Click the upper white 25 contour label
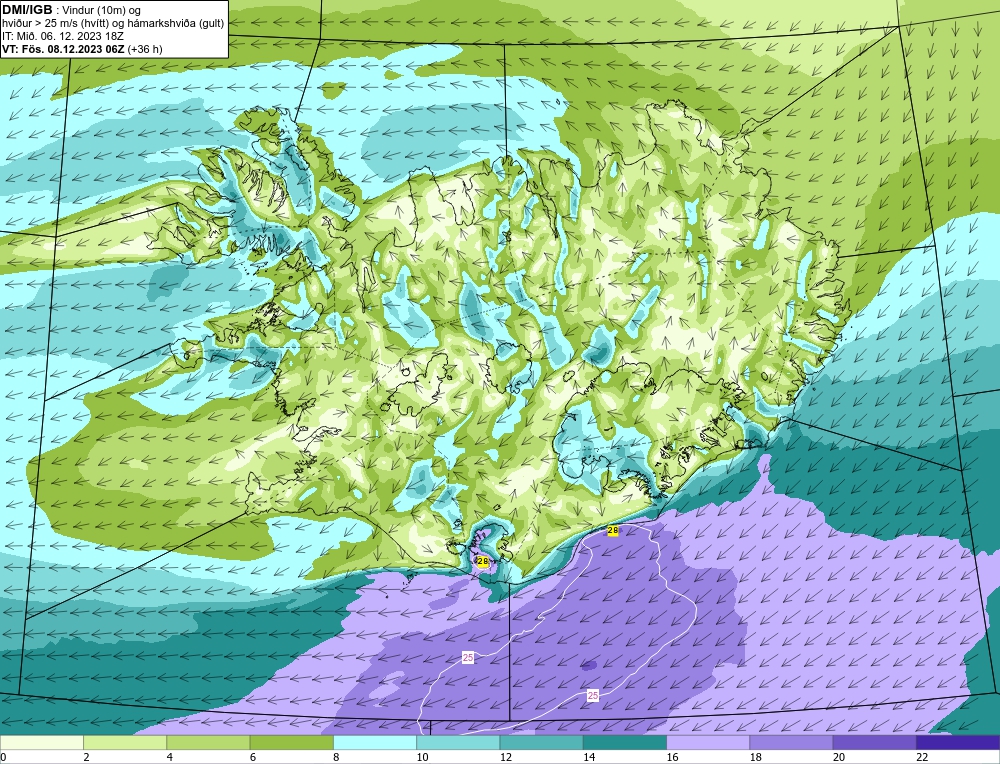Viewport: 1000px width, 764px height. tap(468, 657)
